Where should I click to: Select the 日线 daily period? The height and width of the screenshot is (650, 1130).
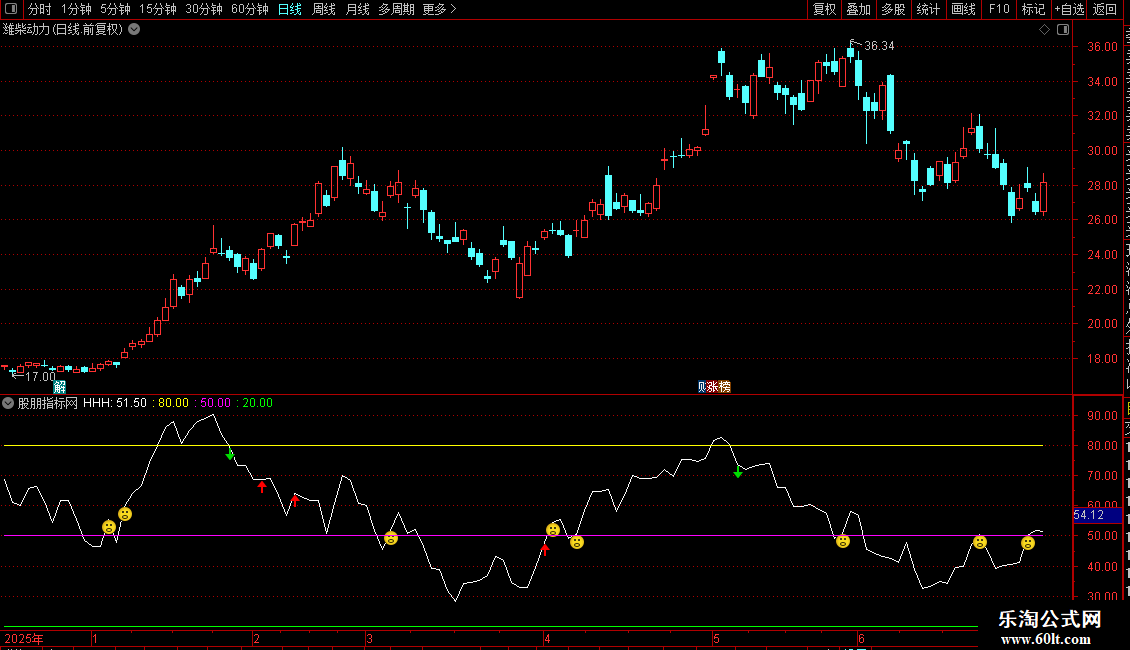(290, 9)
